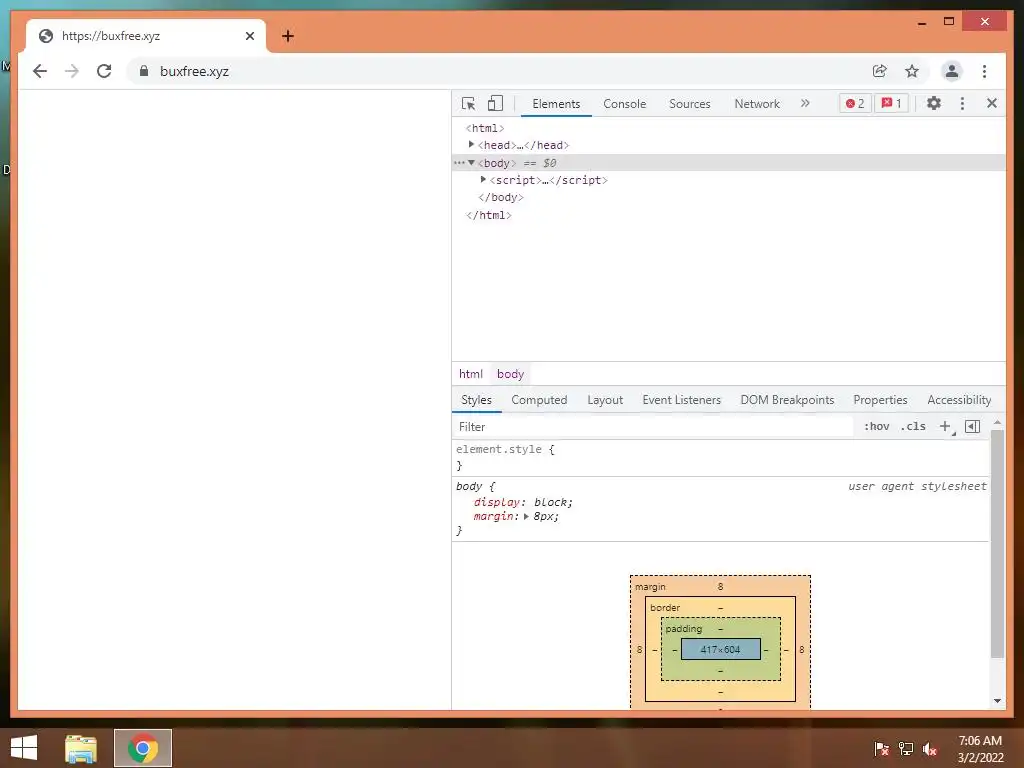
Task: Open the error count badge showing 2
Action: point(855,103)
